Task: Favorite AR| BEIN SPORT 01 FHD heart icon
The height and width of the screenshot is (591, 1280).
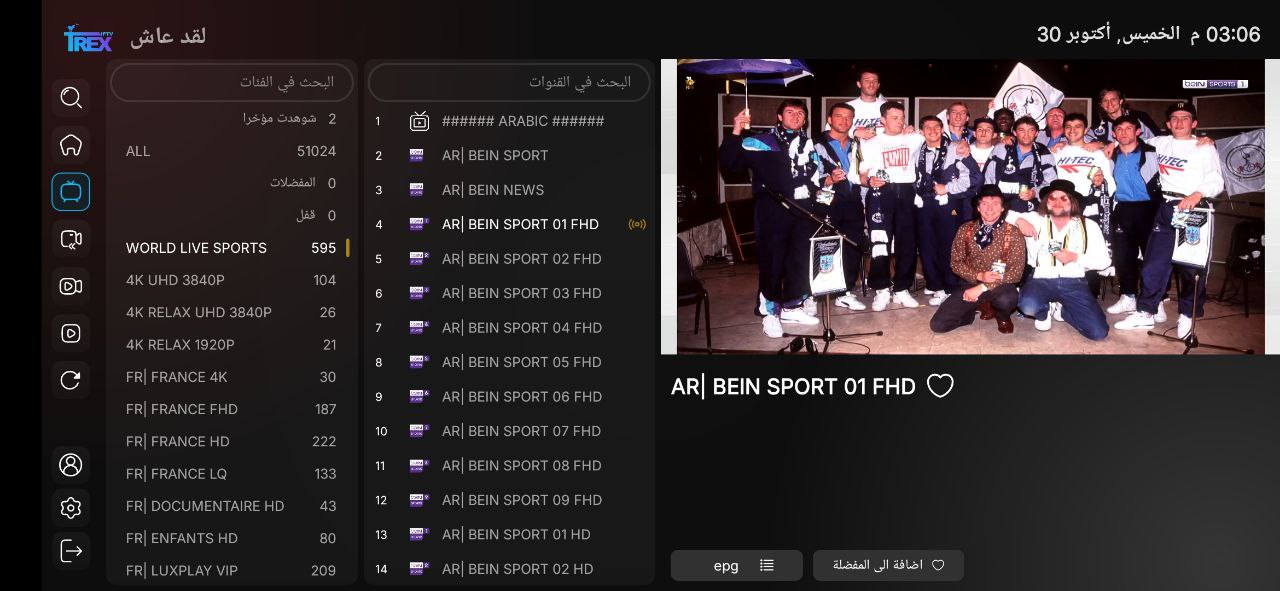Action: [x=940, y=386]
